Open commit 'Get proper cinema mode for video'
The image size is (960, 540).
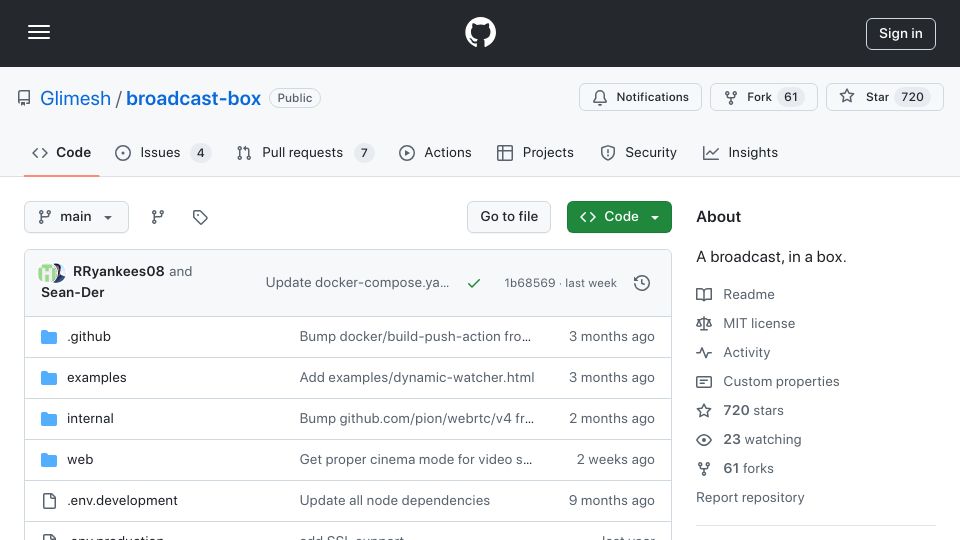(x=416, y=460)
